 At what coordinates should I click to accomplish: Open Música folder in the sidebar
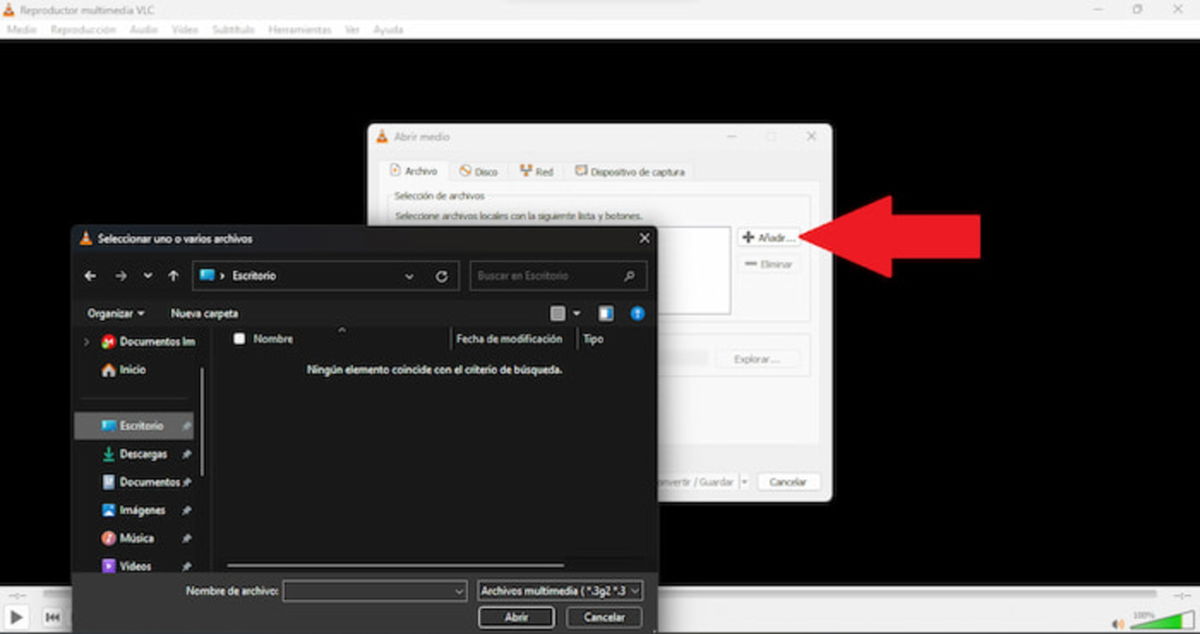coord(128,538)
